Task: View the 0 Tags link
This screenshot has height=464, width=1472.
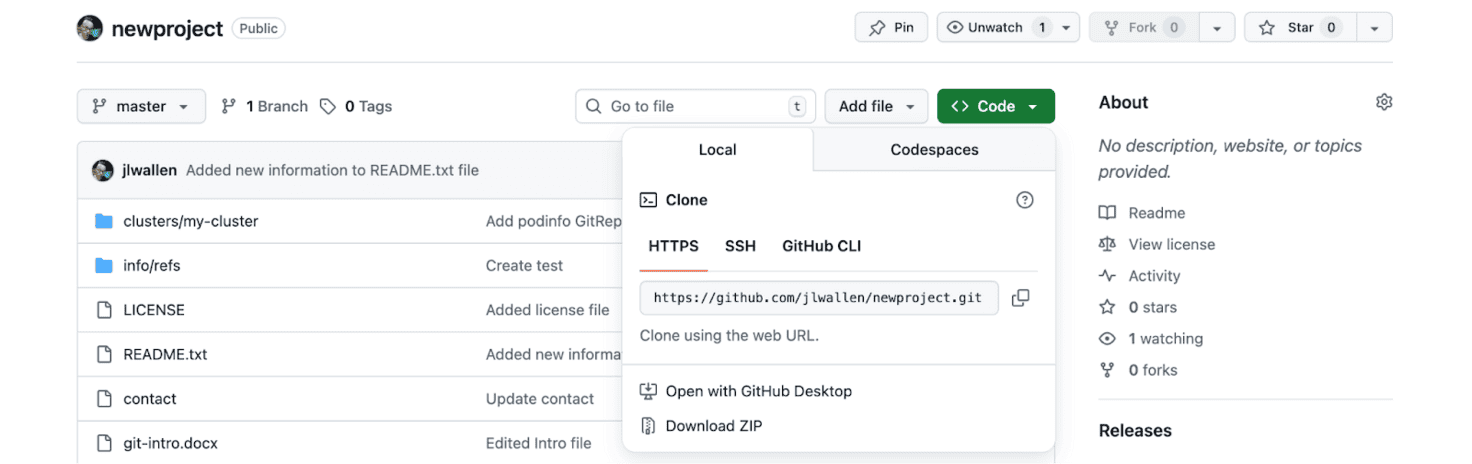Action: pos(356,106)
